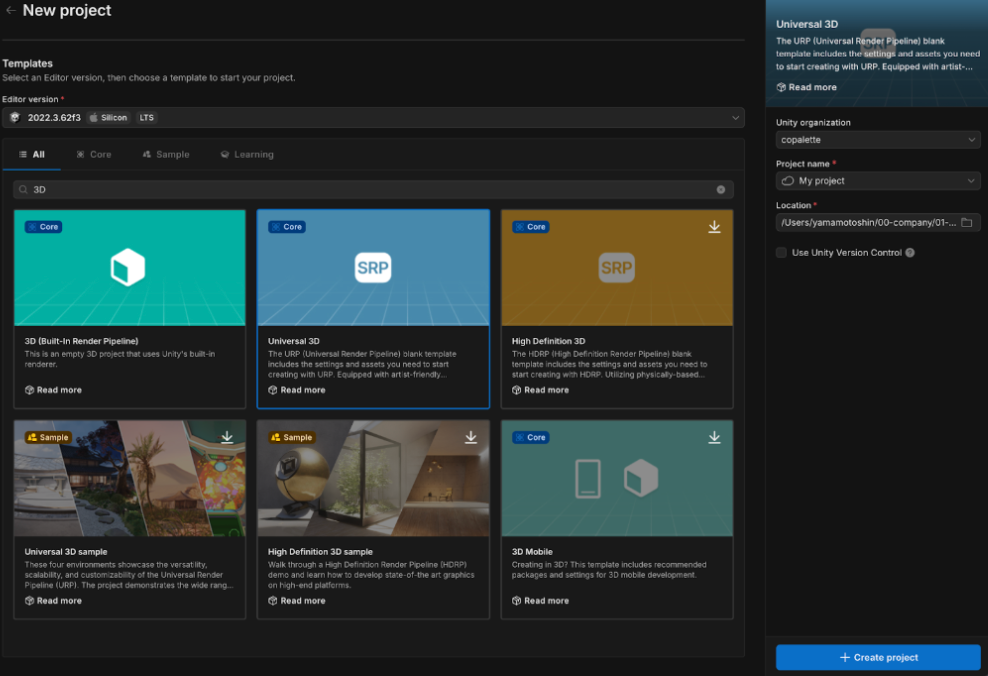Select the Universal 3D sample thumbnail
988x676 pixels.
(130, 479)
